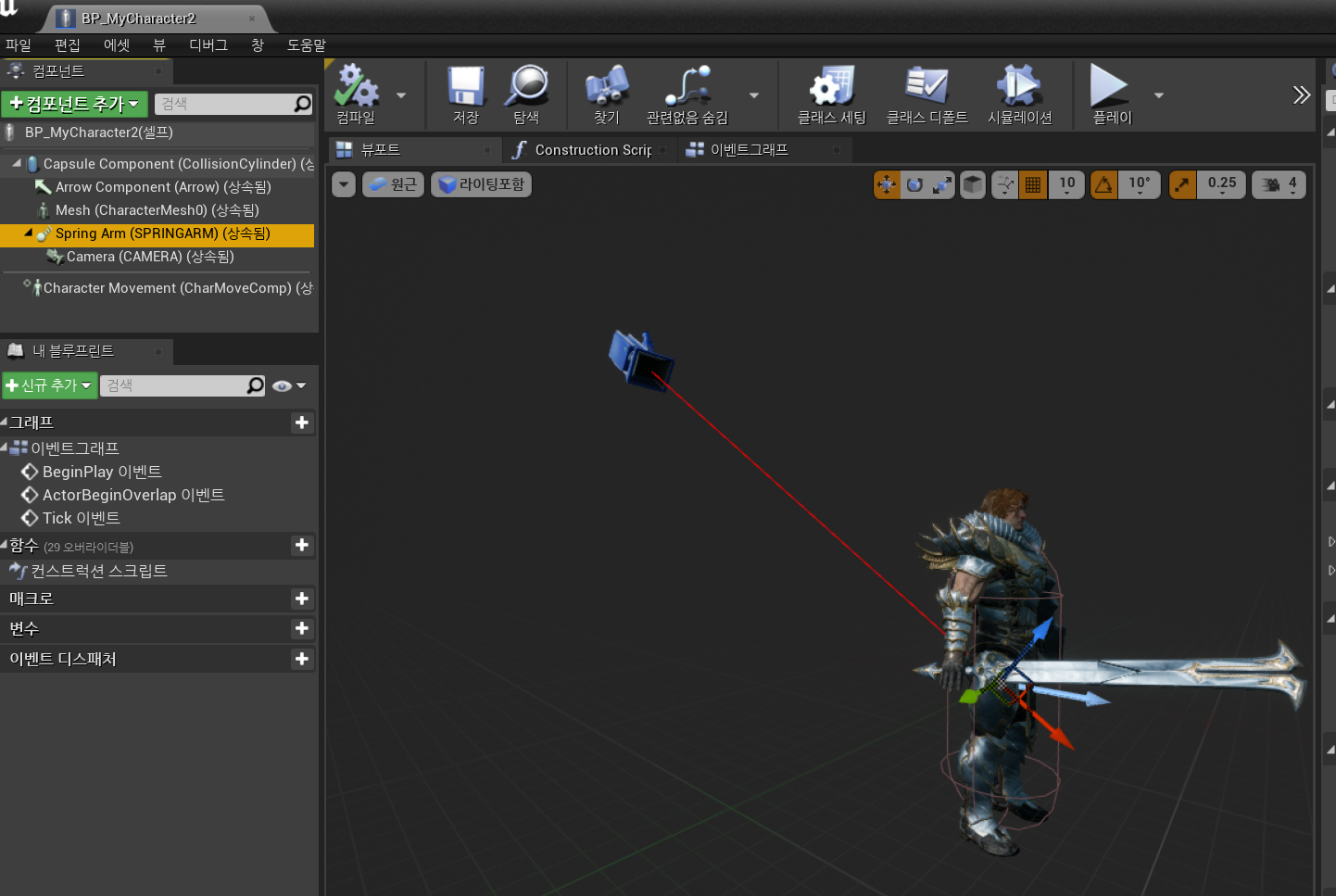Add new macro with plus button
Image resolution: width=1336 pixels, height=896 pixels.
(302, 599)
